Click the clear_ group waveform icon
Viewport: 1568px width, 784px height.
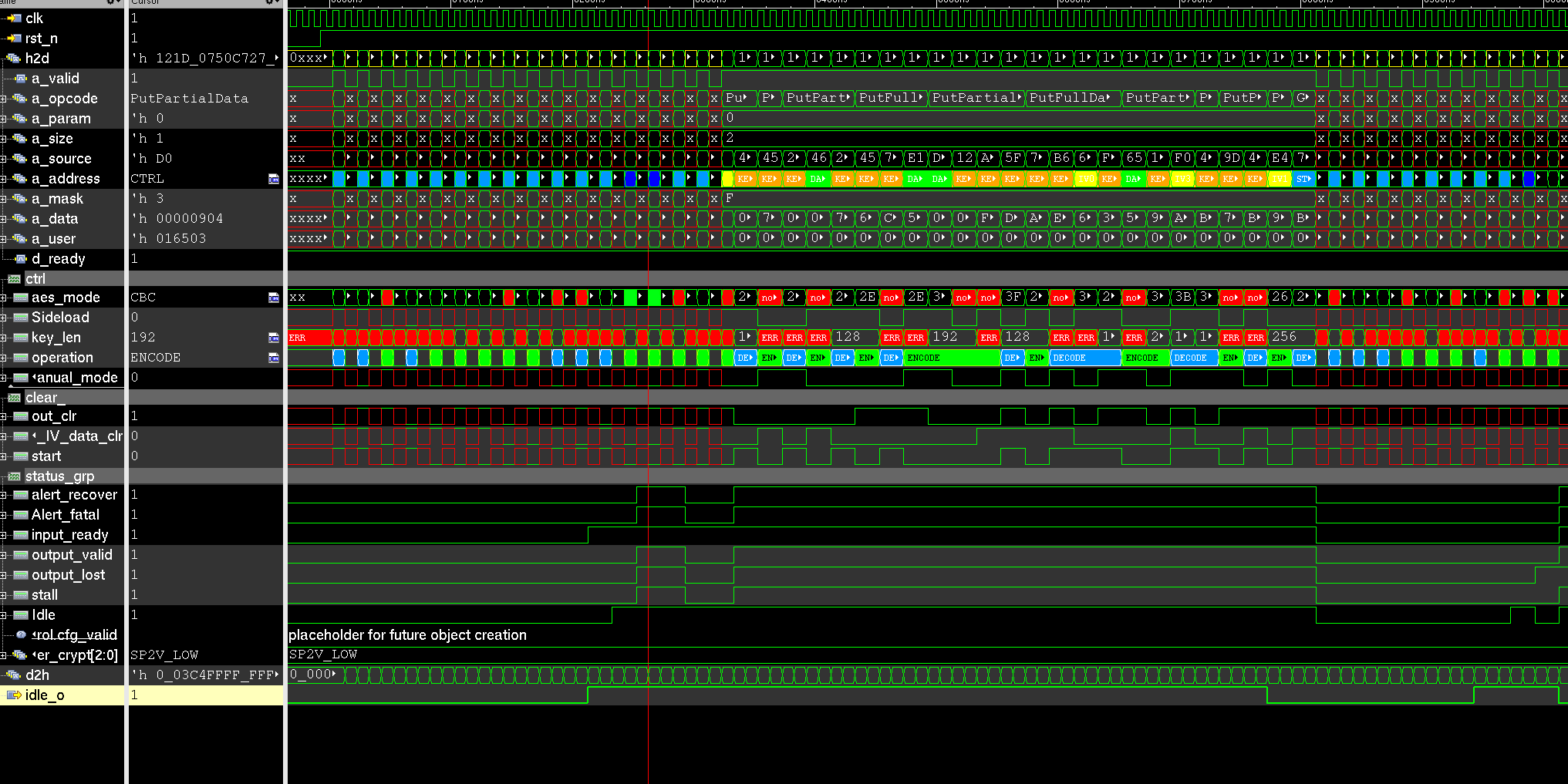click(14, 397)
